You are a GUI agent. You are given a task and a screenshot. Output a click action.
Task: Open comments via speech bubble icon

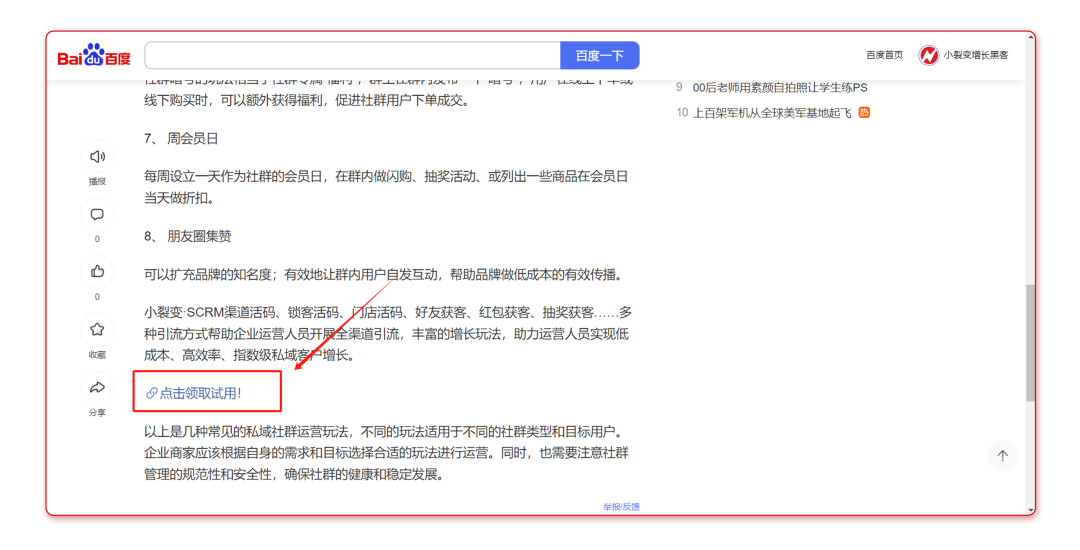[97, 215]
